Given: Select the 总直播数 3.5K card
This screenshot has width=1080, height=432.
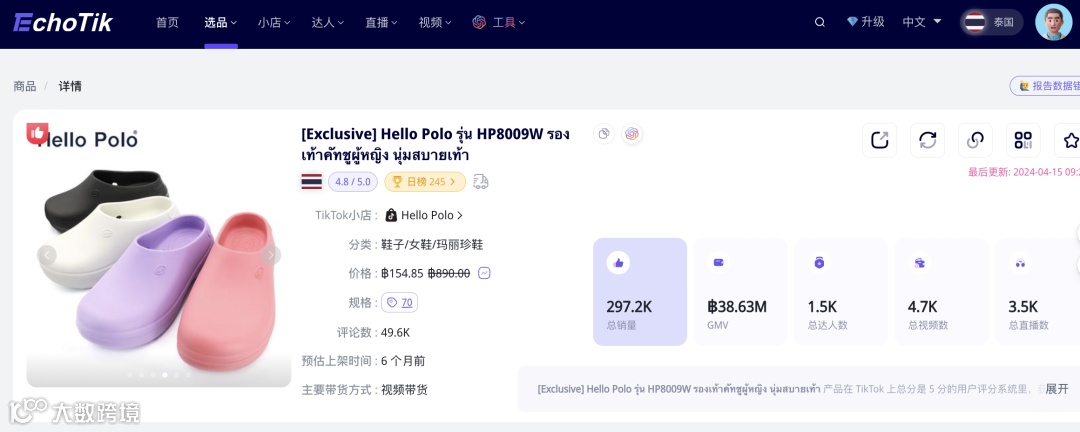Looking at the screenshot, I should (1037, 292).
